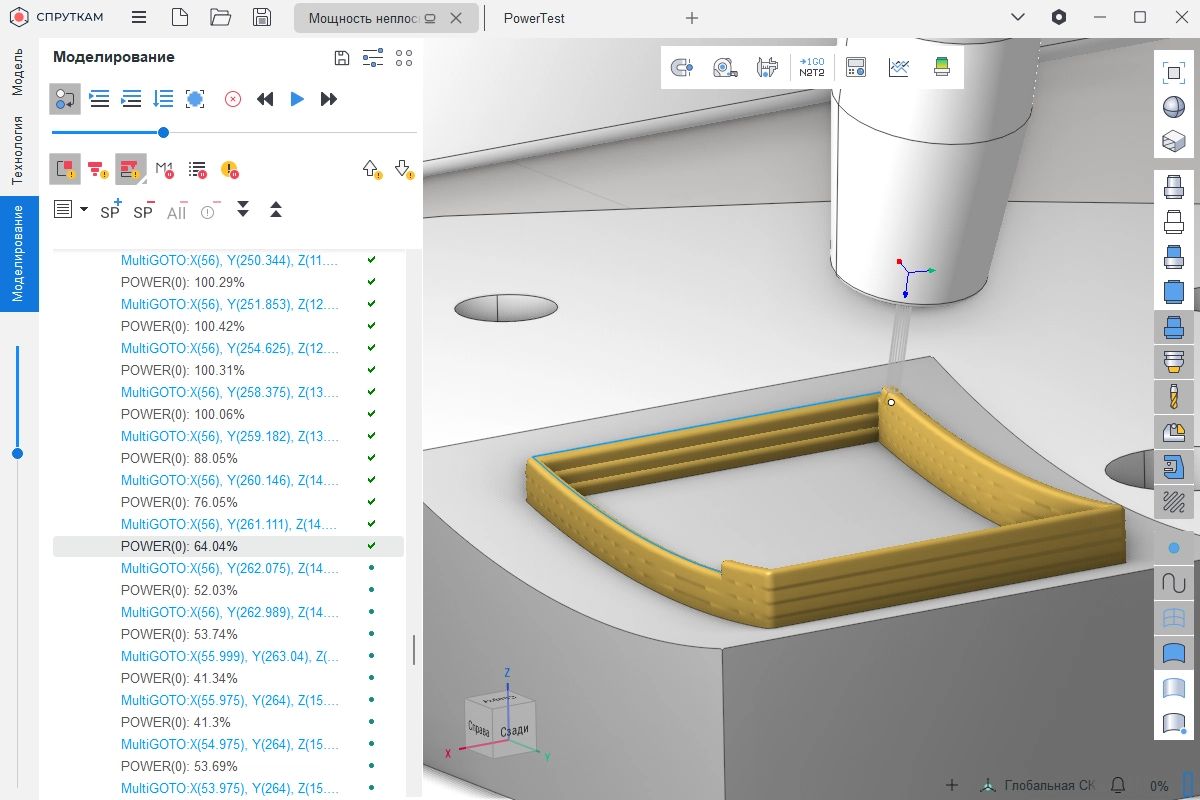This screenshot has height=800, width=1200.
Task: Expand all items with double down arrows
Action: coord(242,210)
